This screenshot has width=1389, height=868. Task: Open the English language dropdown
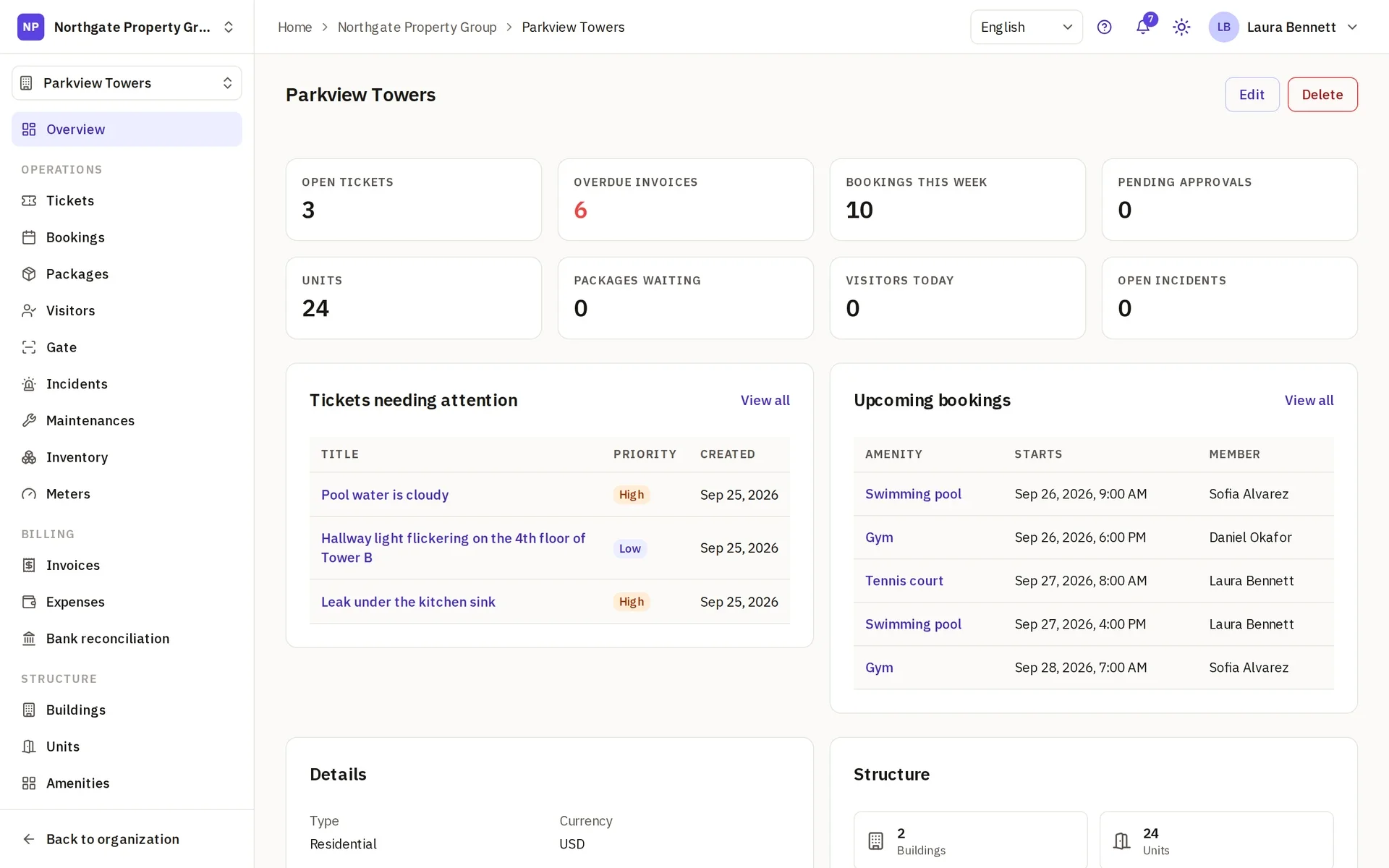coord(1026,27)
